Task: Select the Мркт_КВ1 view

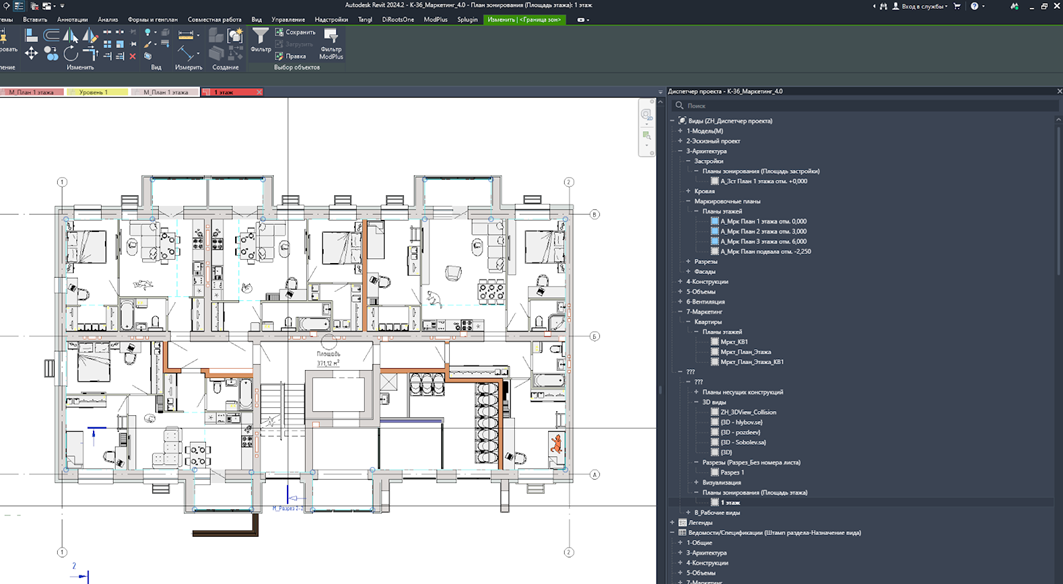Action: (734, 342)
